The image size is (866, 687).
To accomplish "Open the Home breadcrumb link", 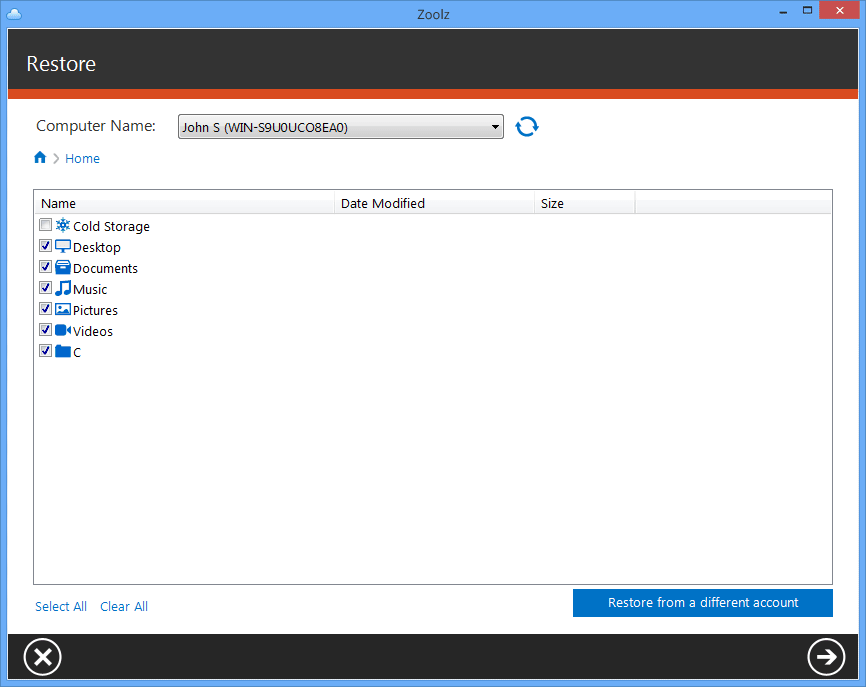I will point(82,158).
